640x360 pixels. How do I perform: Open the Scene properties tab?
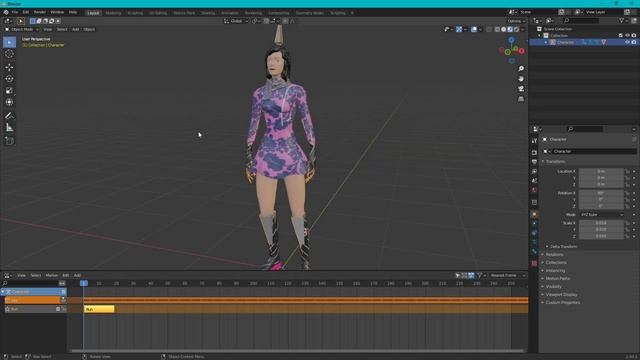pos(534,181)
